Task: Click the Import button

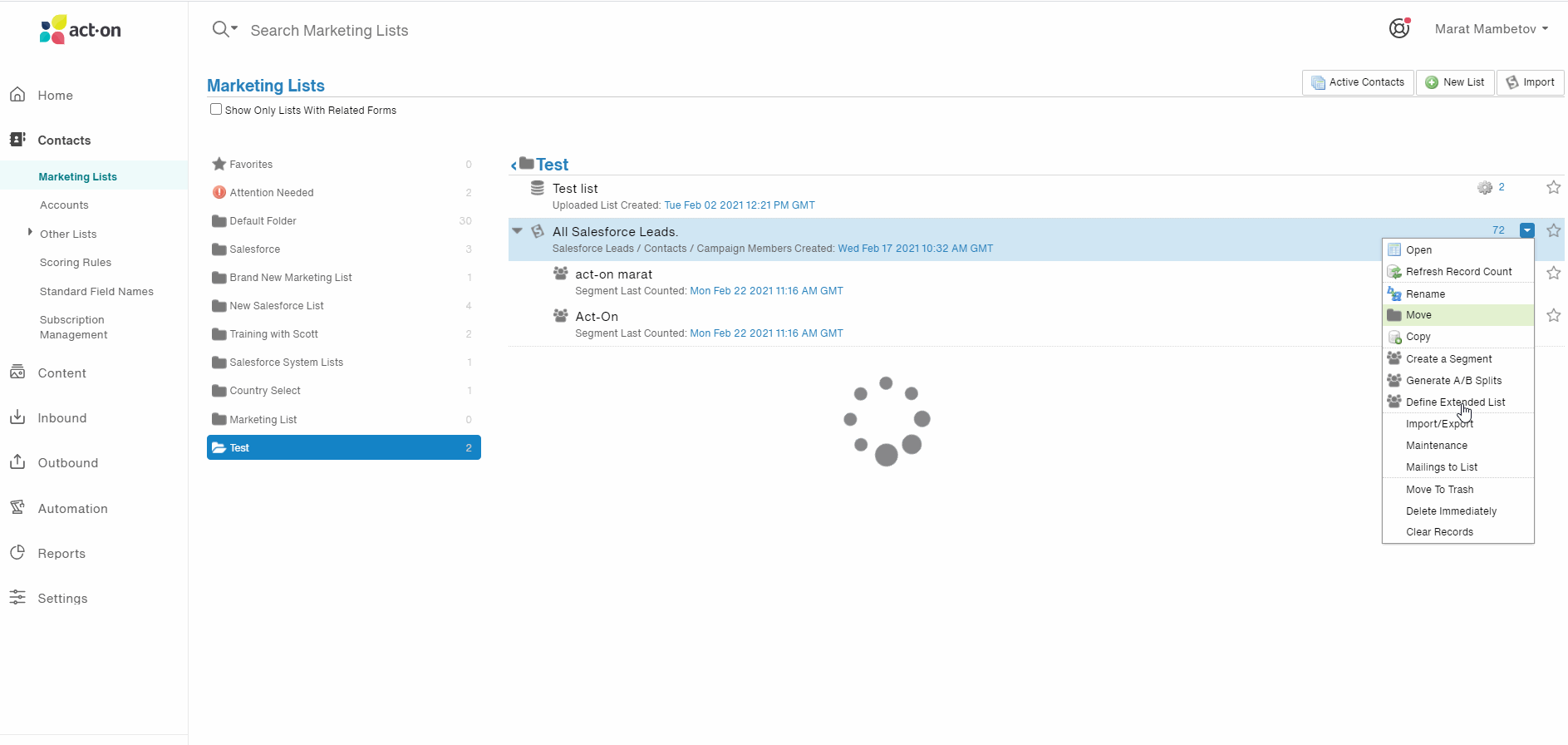Action: (x=1531, y=82)
